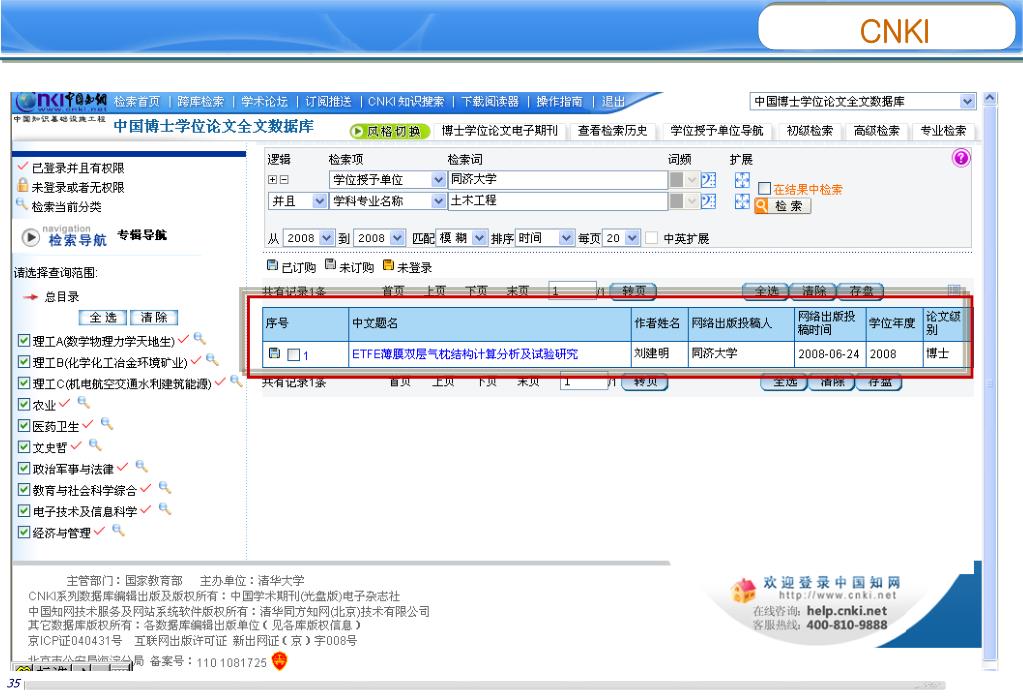Click the green 风格切换 button
This screenshot has width=1023, height=696.
click(x=389, y=131)
